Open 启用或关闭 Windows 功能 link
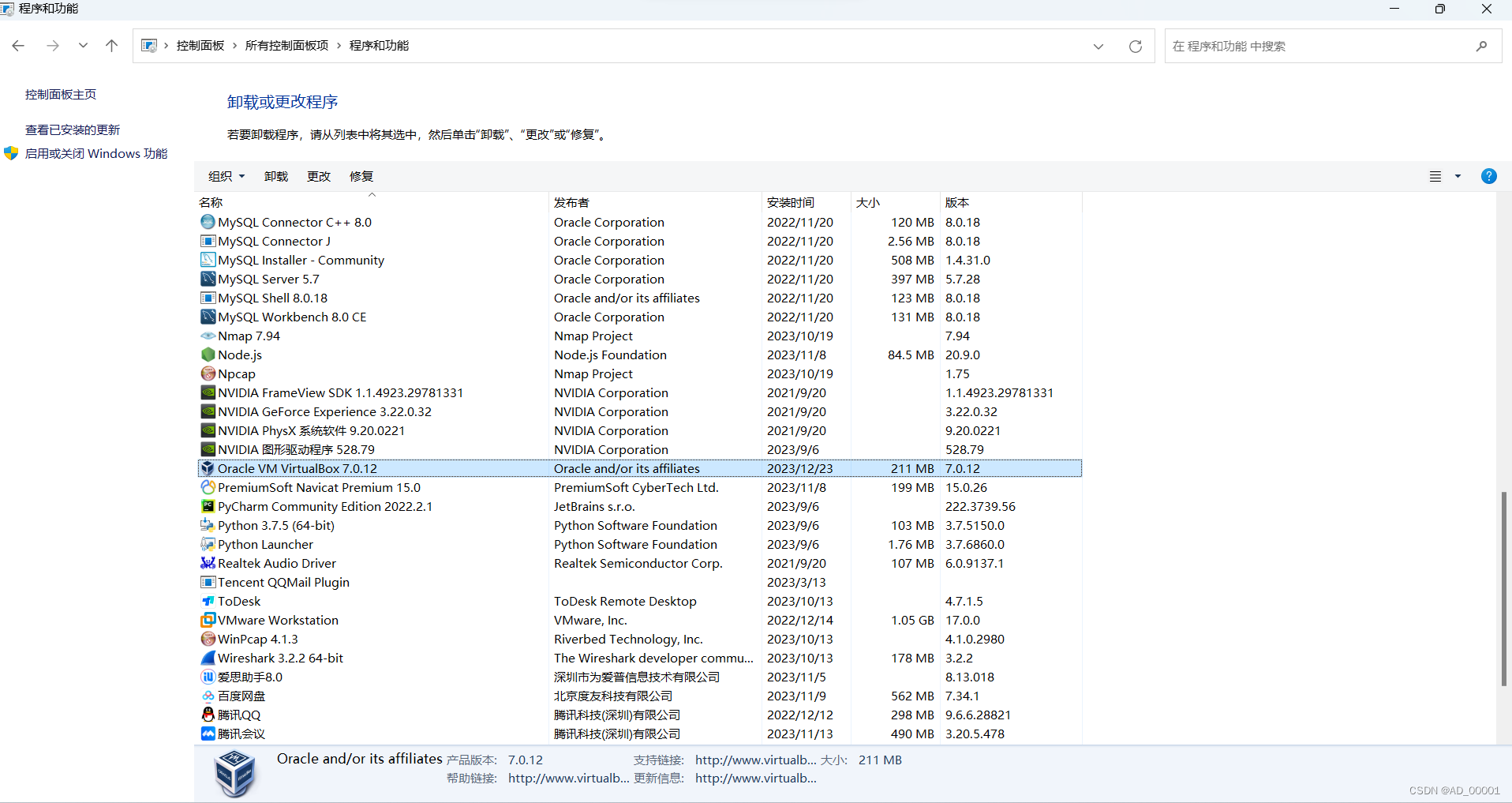Screen dimensions: 1512x803 coord(96,153)
